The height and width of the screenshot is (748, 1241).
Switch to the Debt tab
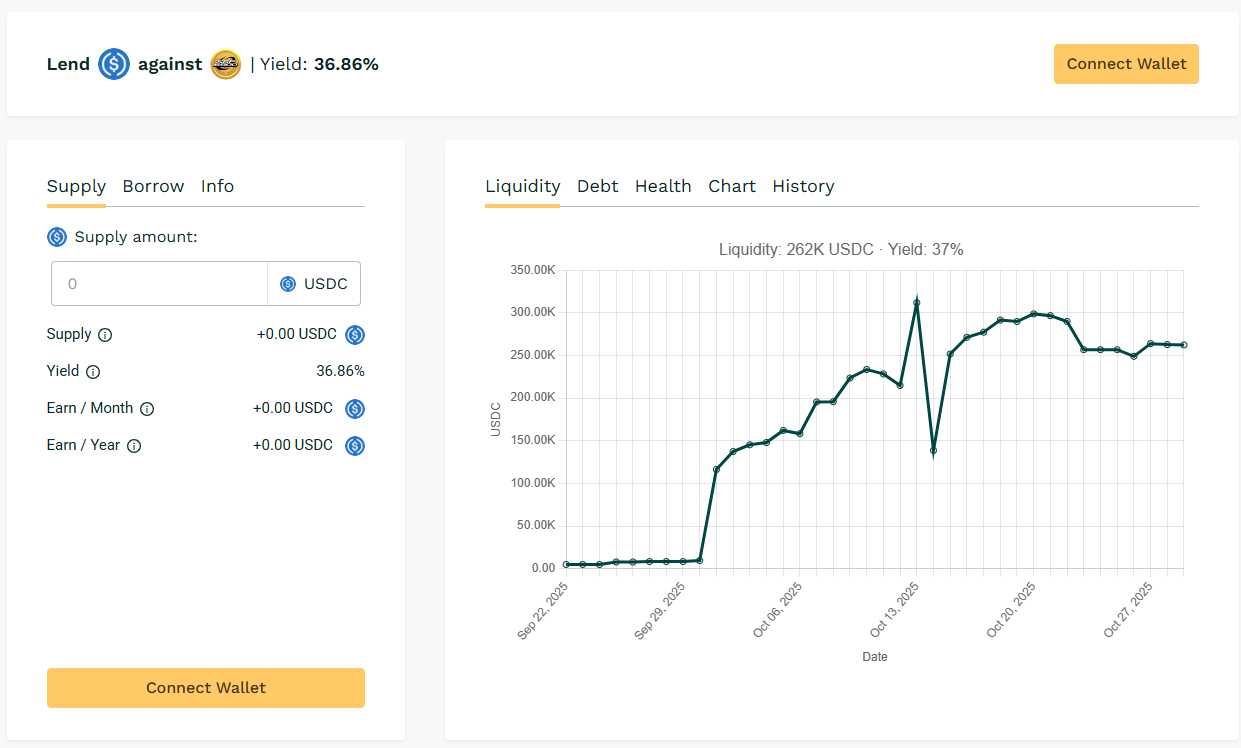pyautogui.click(x=597, y=186)
